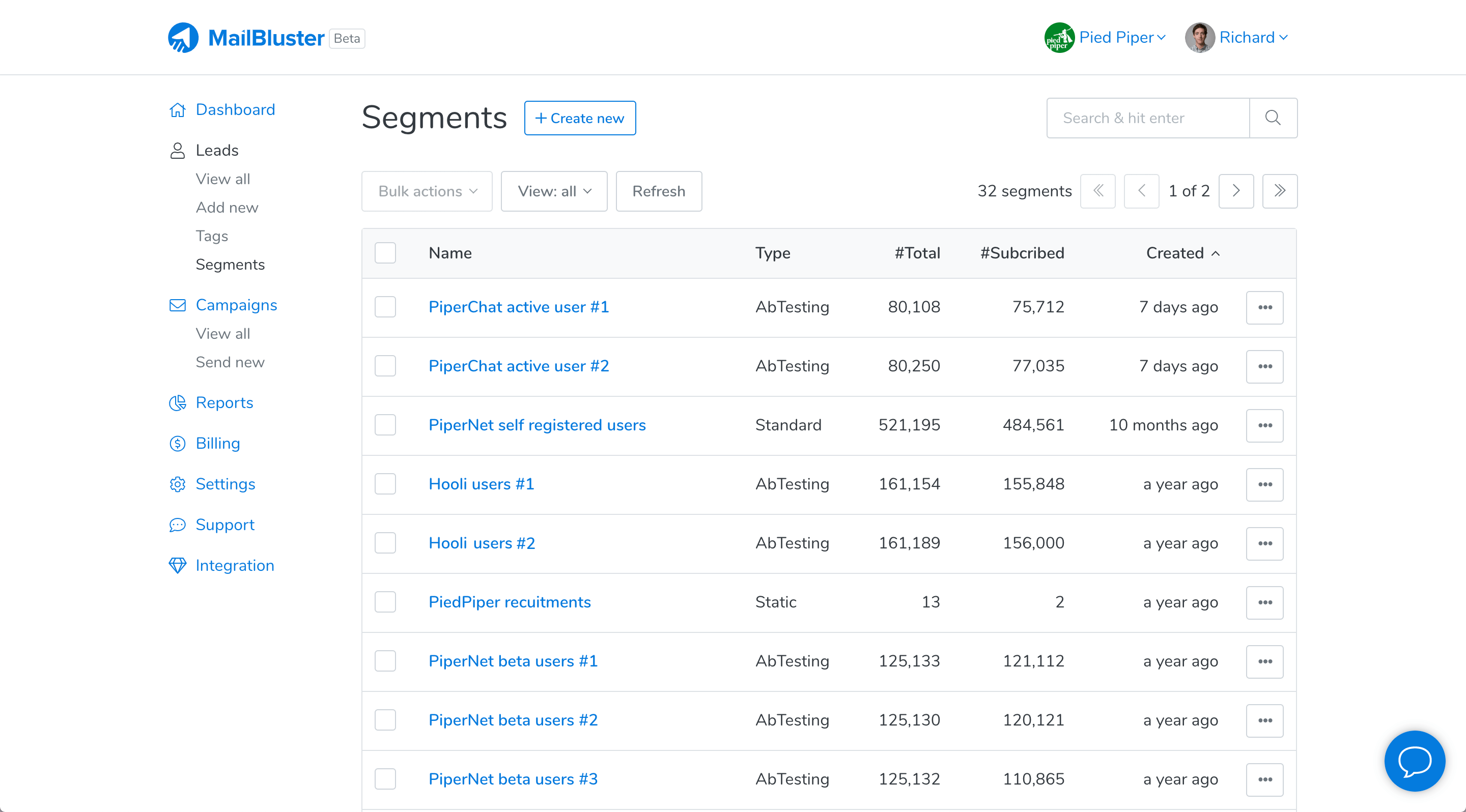The height and width of the screenshot is (812, 1466).
Task: Go to the next segments page
Action: tap(1235, 191)
